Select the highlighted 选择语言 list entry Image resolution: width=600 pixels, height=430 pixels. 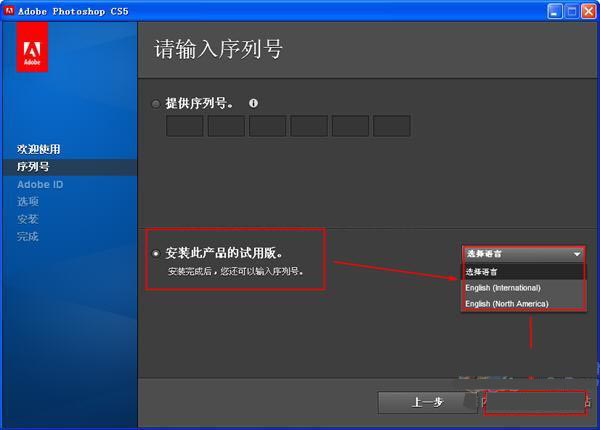click(x=523, y=272)
